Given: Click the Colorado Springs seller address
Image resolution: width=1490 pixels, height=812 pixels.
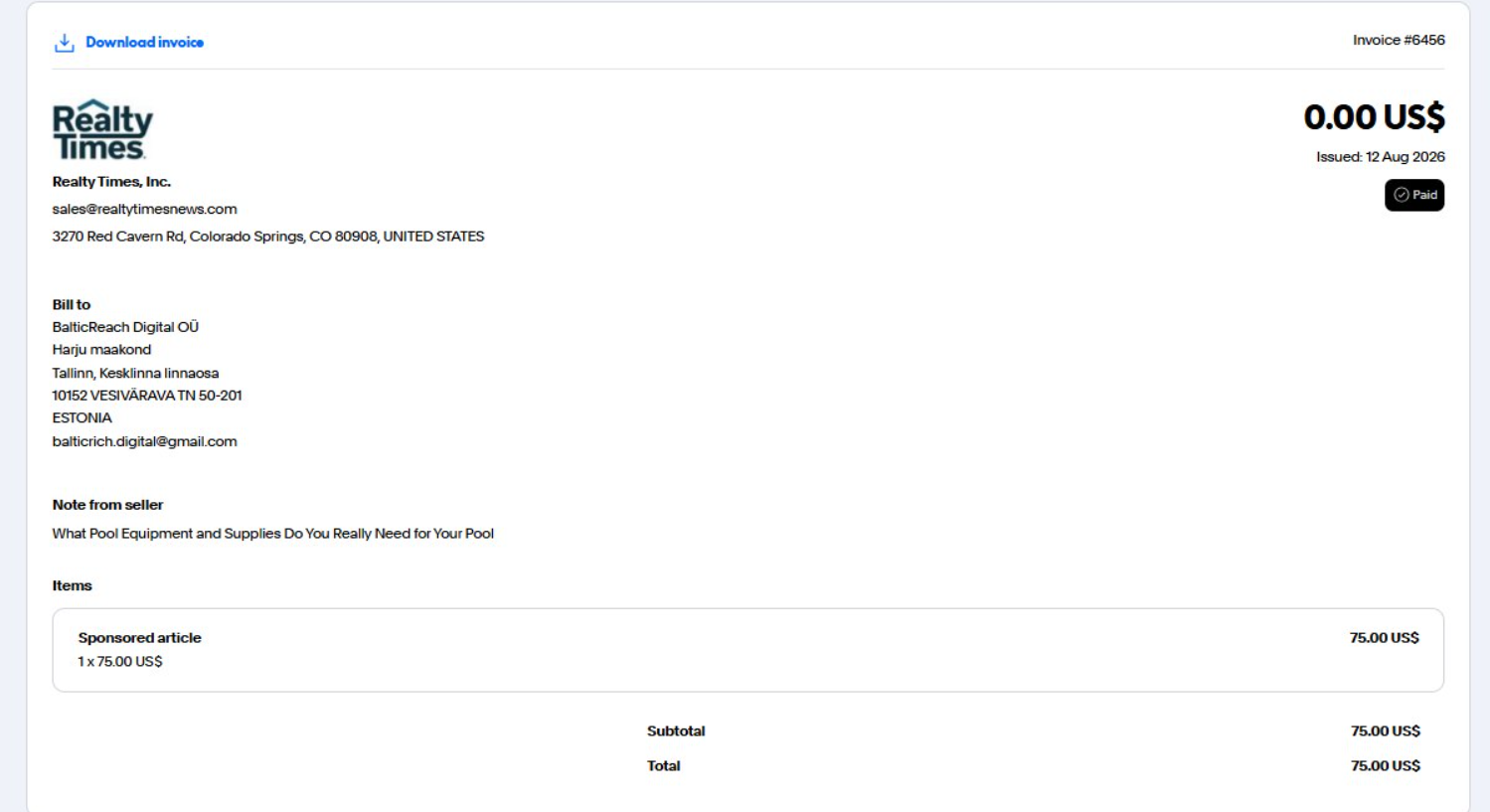Looking at the screenshot, I should point(268,237).
